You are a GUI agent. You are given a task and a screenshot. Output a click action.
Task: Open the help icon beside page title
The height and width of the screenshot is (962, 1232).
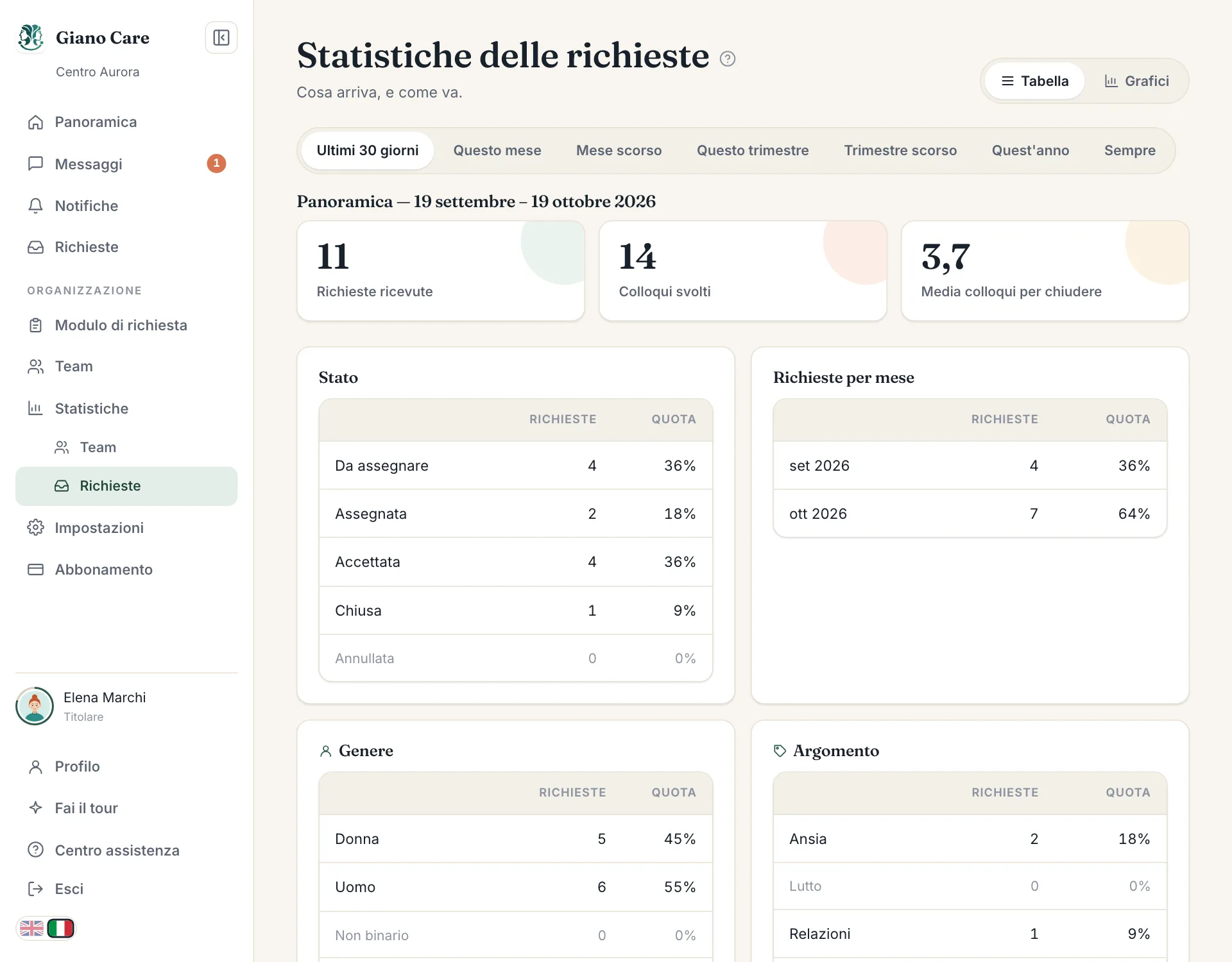(727, 58)
